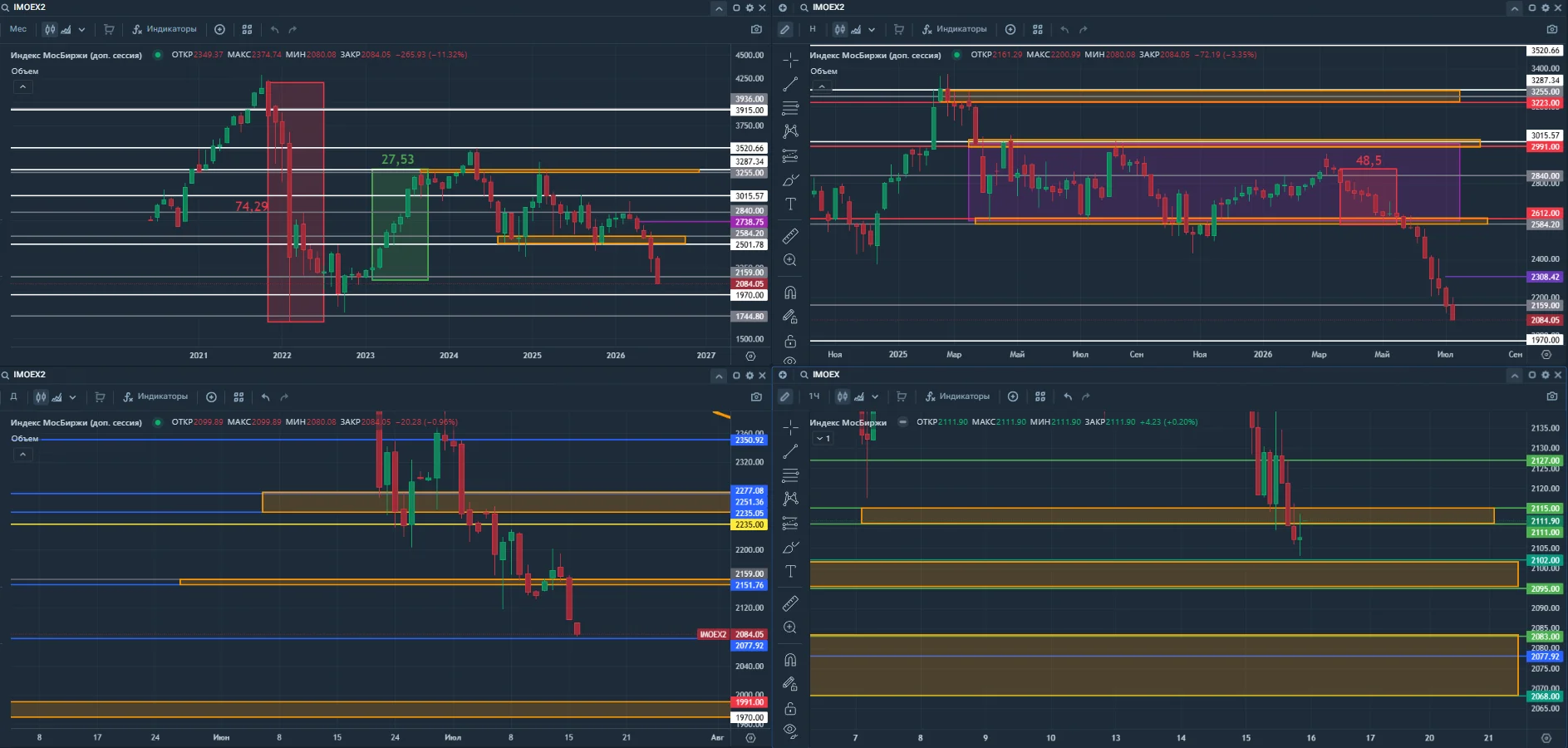The height and width of the screenshot is (748, 1568).
Task: Select crosshair cursor tool in weekly chart
Action: (x=790, y=60)
